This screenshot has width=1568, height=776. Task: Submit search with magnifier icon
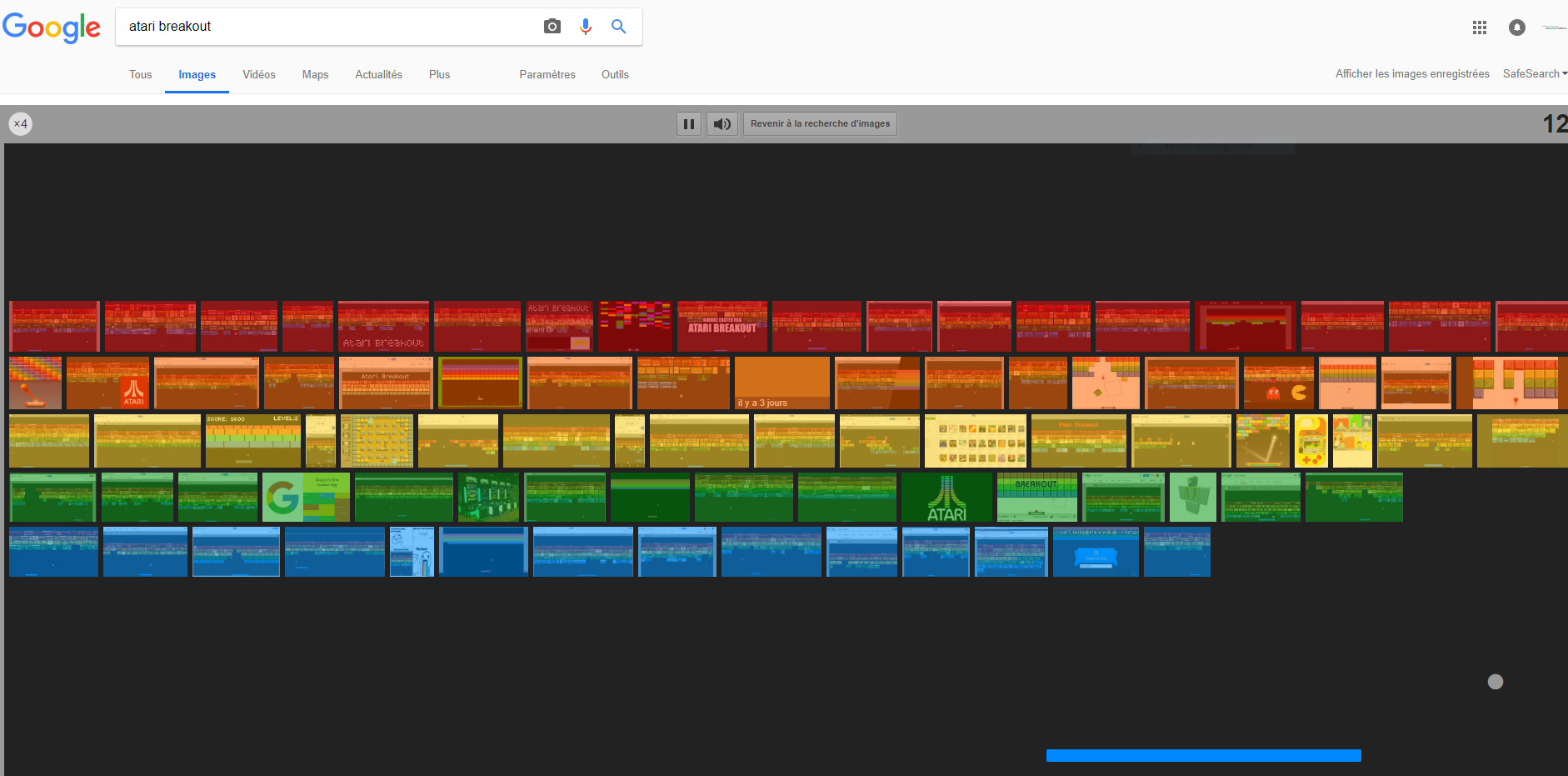point(619,27)
